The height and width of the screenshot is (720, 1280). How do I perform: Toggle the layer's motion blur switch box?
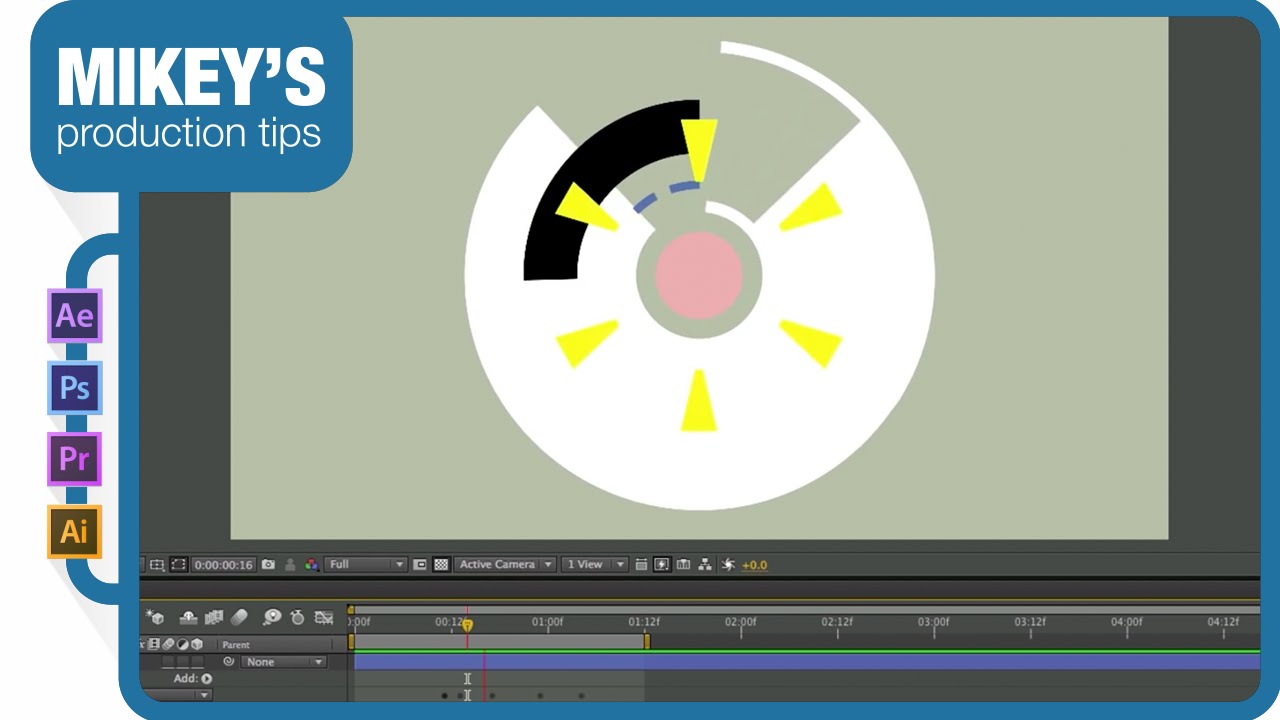coord(168,661)
